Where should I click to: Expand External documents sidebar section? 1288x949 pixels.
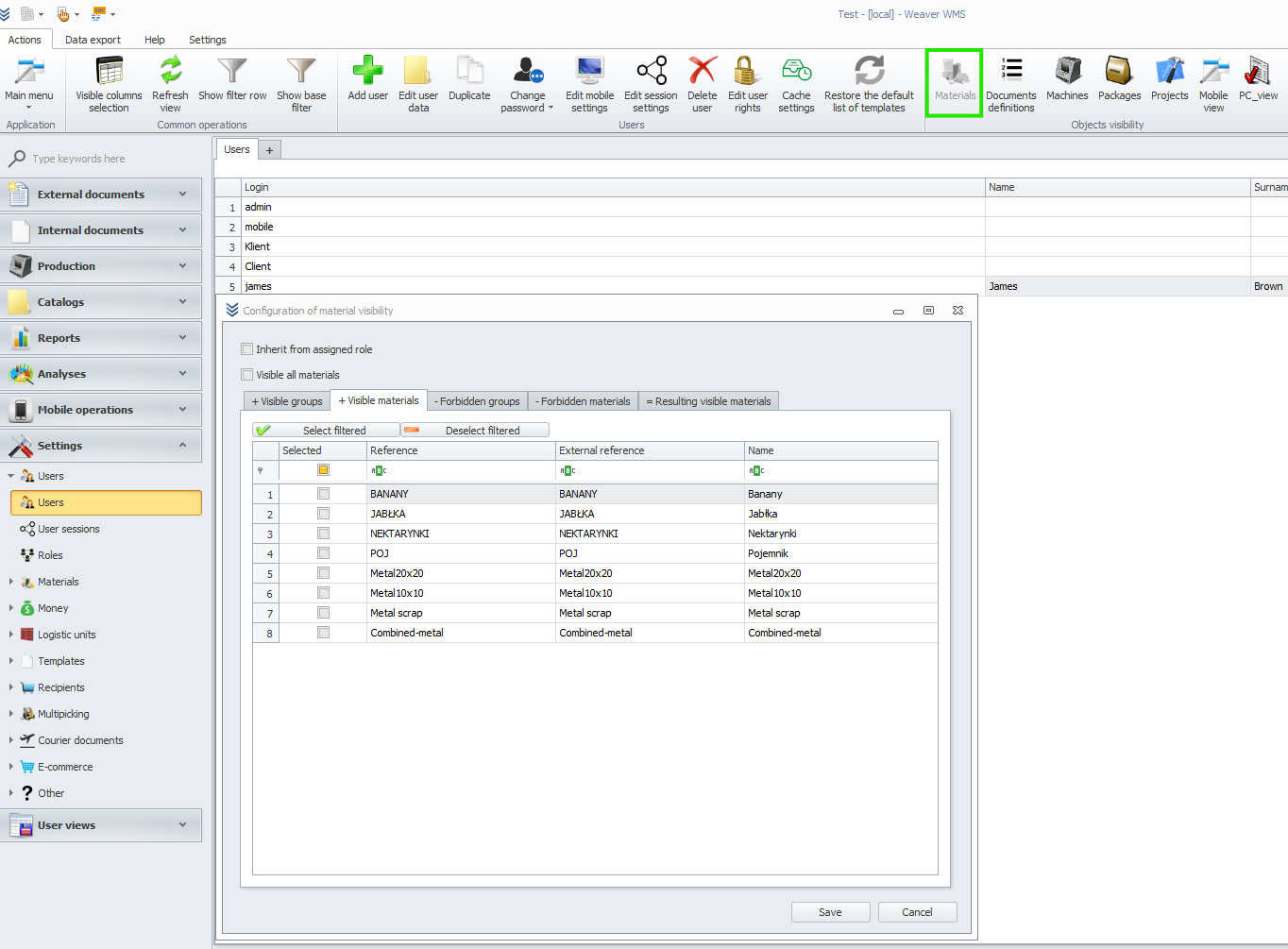click(101, 195)
